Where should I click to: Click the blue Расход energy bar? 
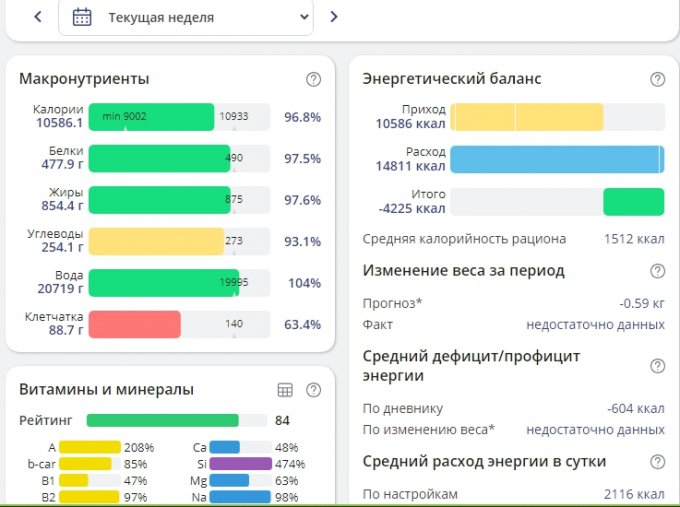(556, 159)
